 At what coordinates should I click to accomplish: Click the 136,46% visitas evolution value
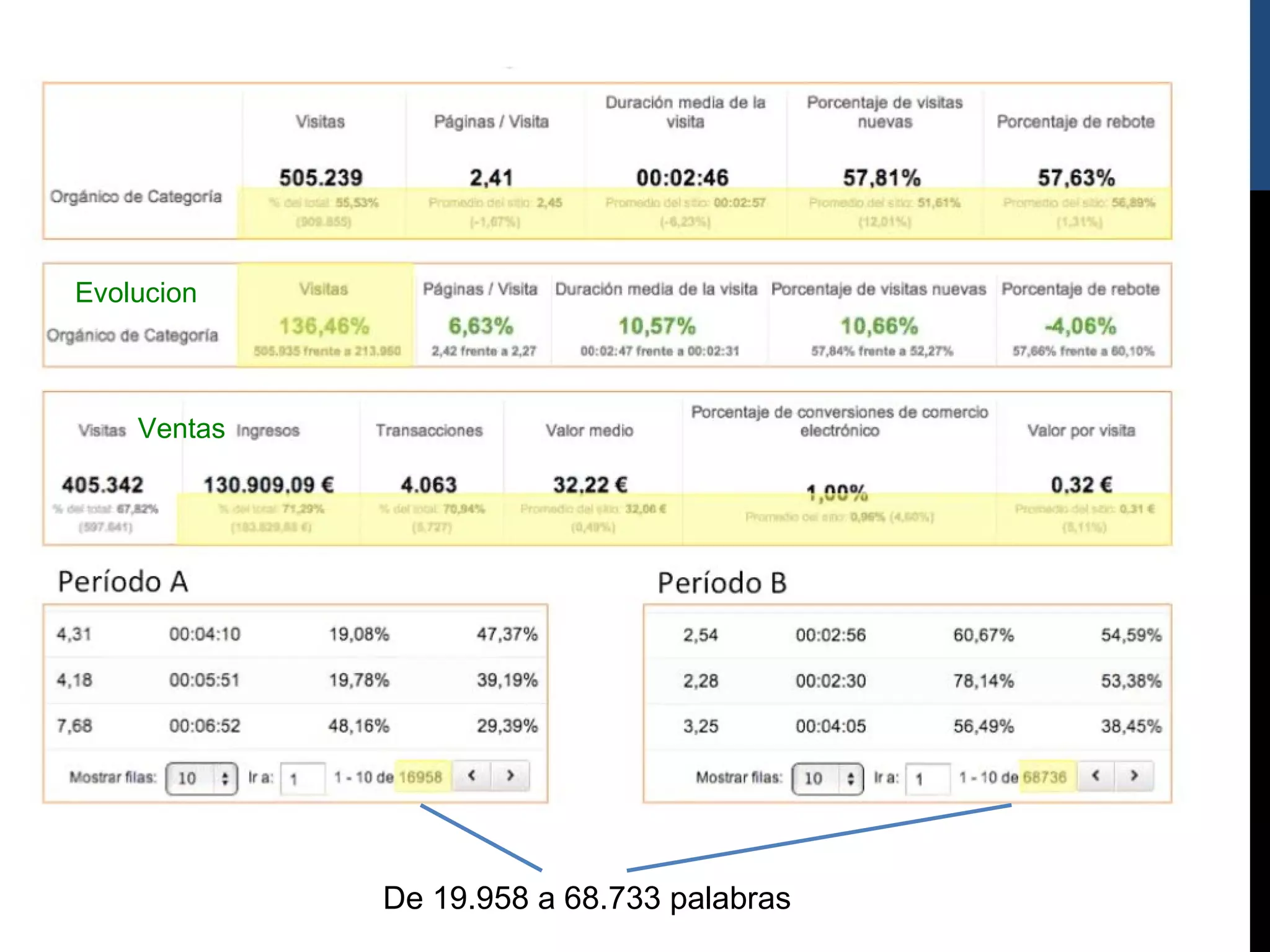(x=324, y=325)
